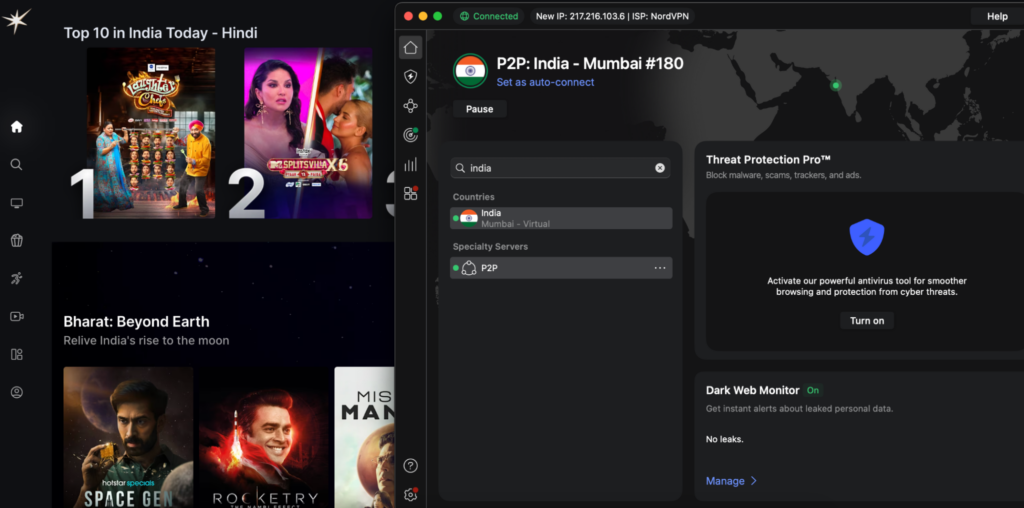Click the Dark Web Monitor heading

[x=752, y=390]
